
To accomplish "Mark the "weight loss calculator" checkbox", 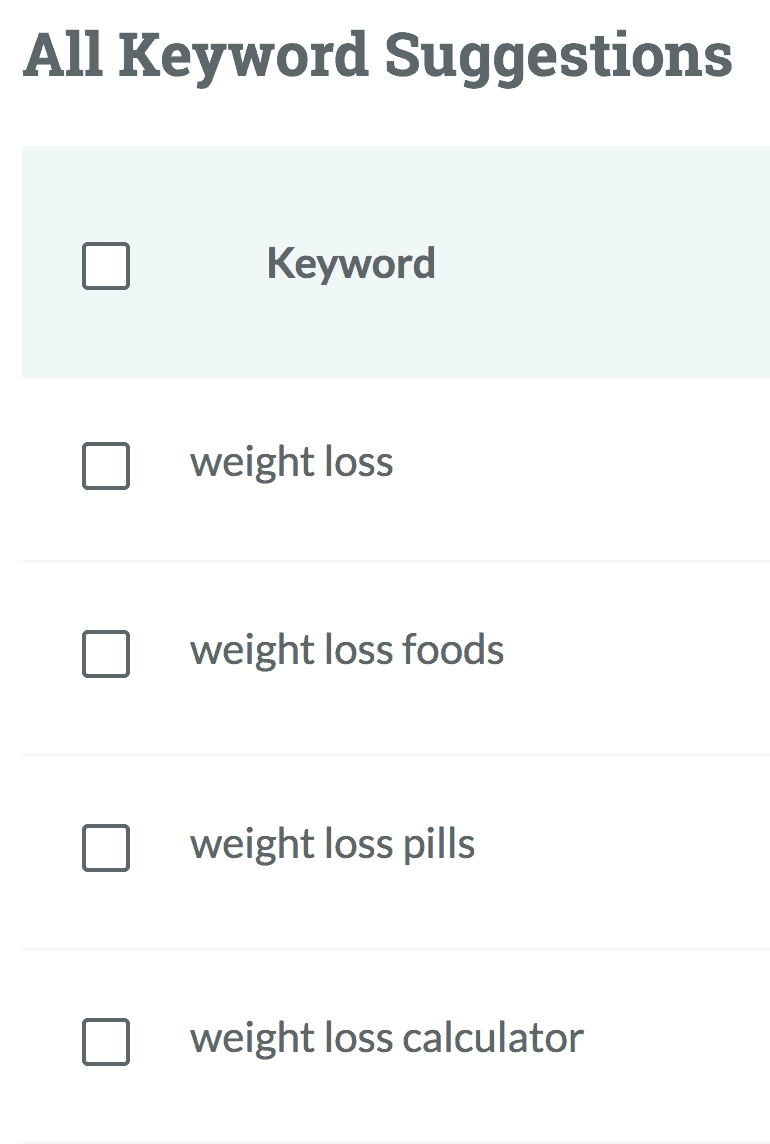I will [x=106, y=1042].
